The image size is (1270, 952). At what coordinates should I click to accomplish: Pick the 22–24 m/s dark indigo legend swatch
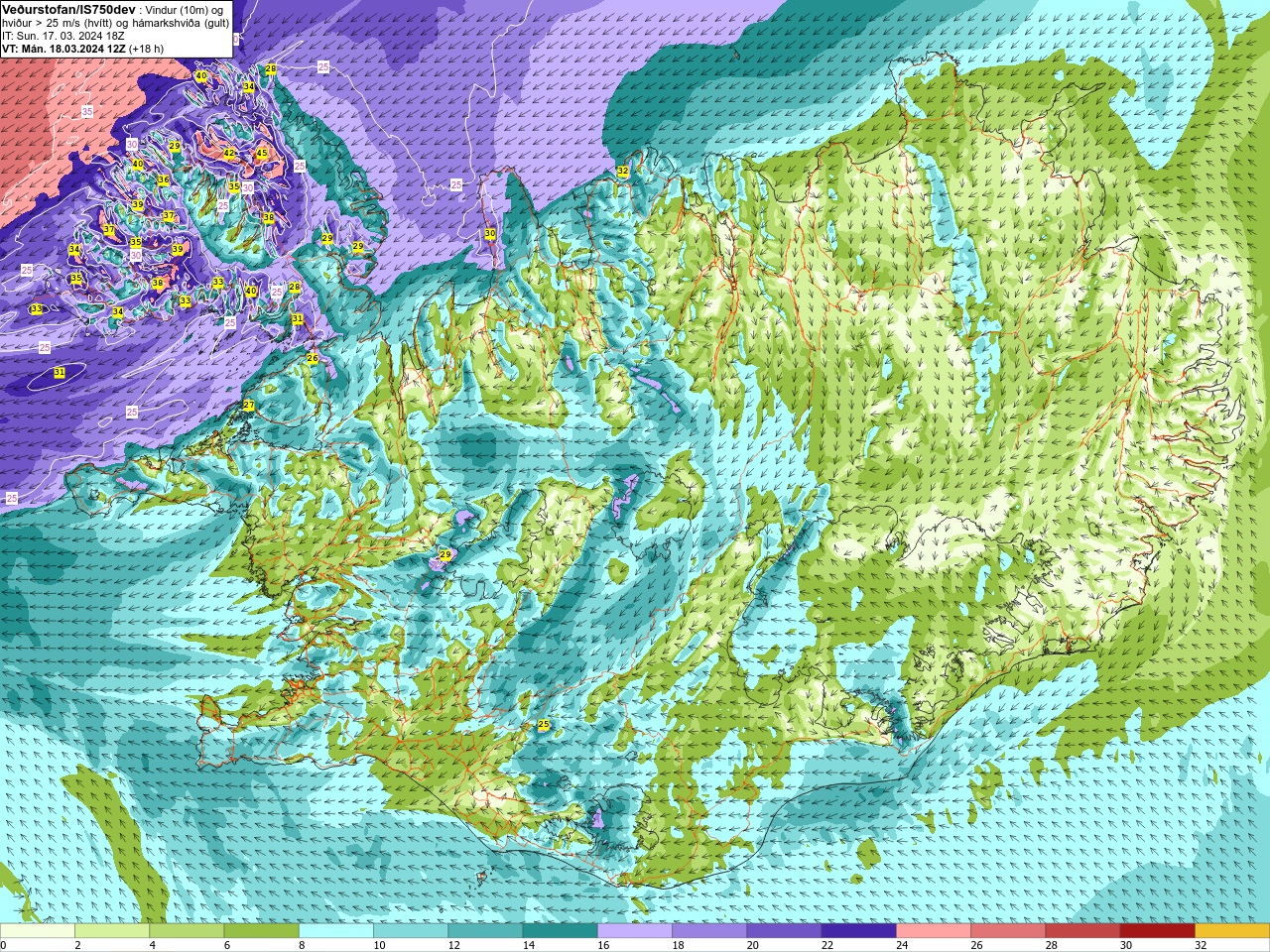tap(859, 931)
